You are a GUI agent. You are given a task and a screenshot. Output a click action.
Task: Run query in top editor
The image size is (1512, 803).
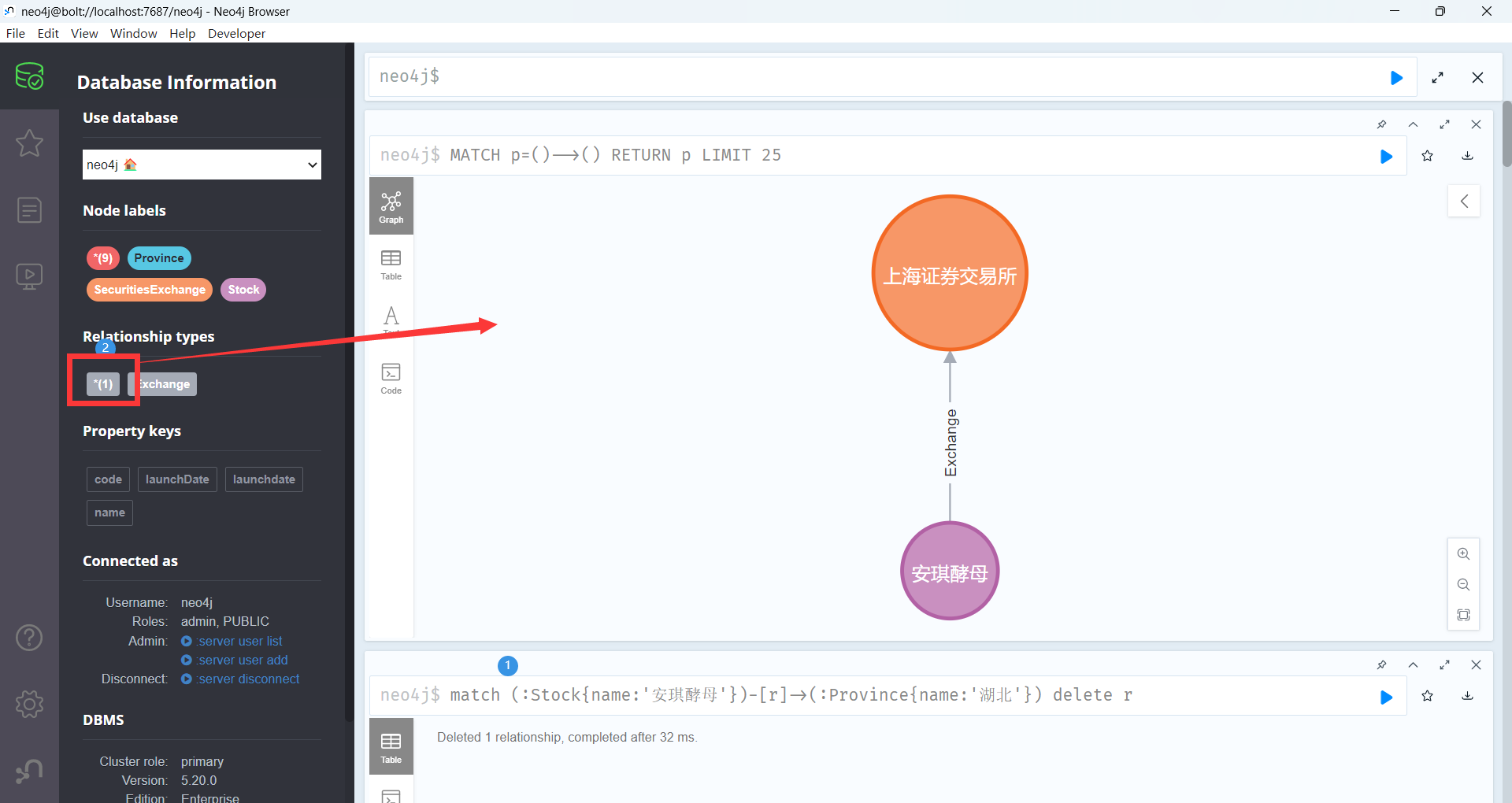pyautogui.click(x=1396, y=77)
